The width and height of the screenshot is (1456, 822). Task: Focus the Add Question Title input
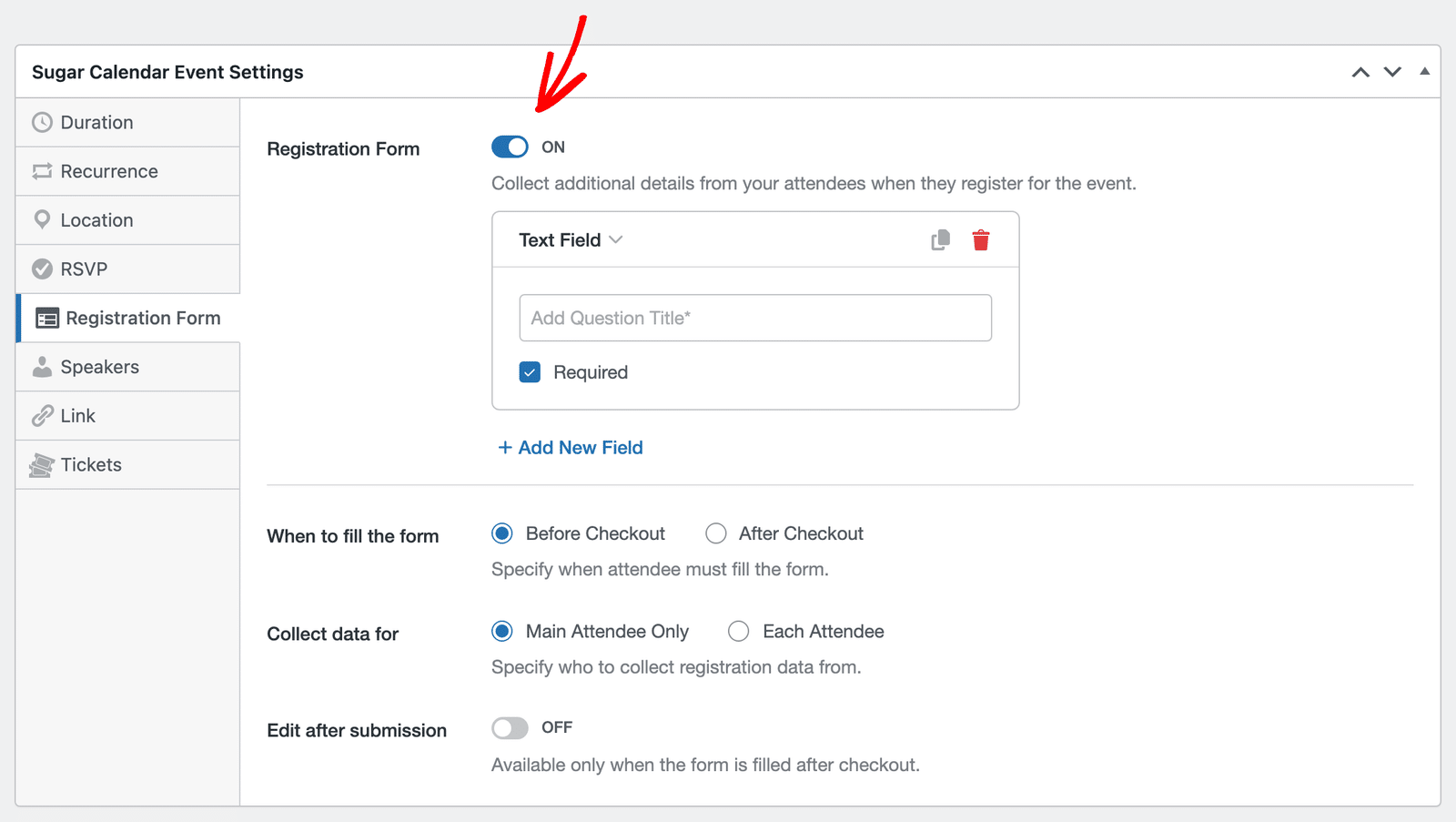point(755,318)
